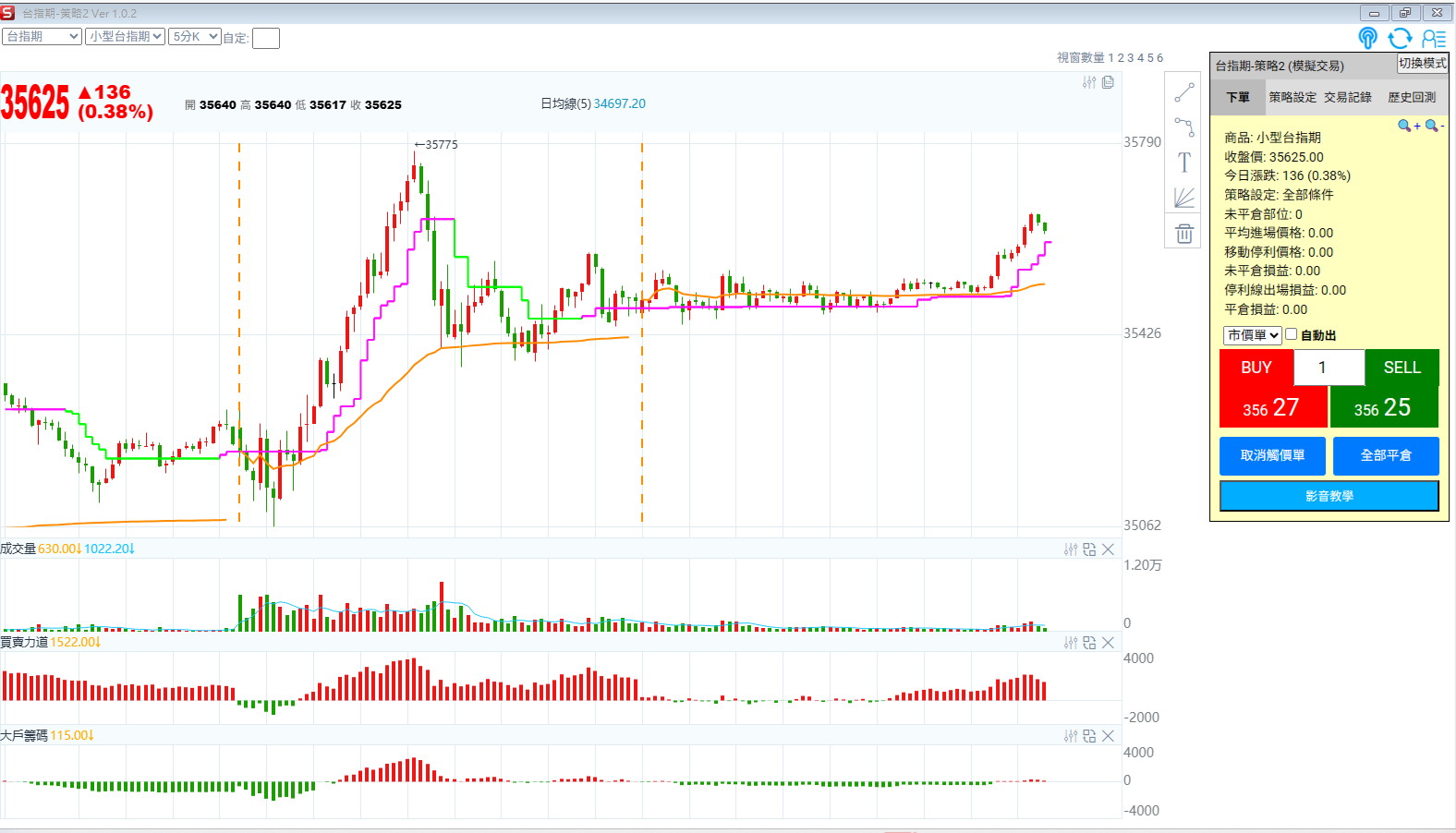
Task: Switch to the 策略設定 tab
Action: [1292, 97]
